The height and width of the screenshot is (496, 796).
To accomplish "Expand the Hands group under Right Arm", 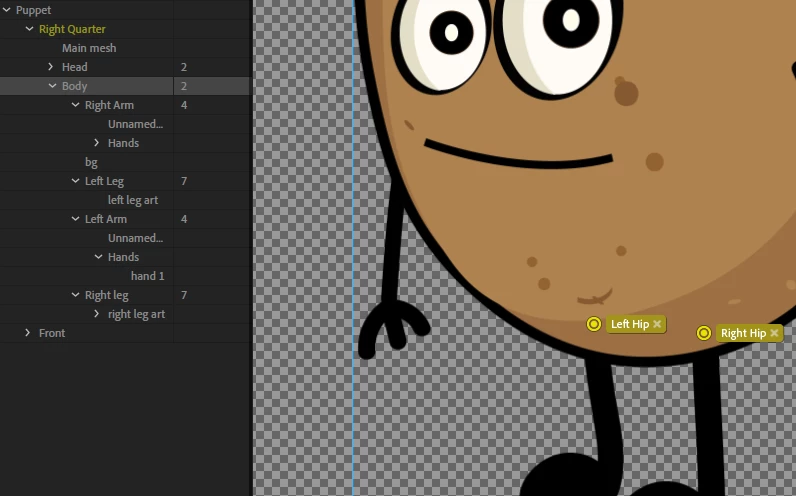I will click(96, 143).
